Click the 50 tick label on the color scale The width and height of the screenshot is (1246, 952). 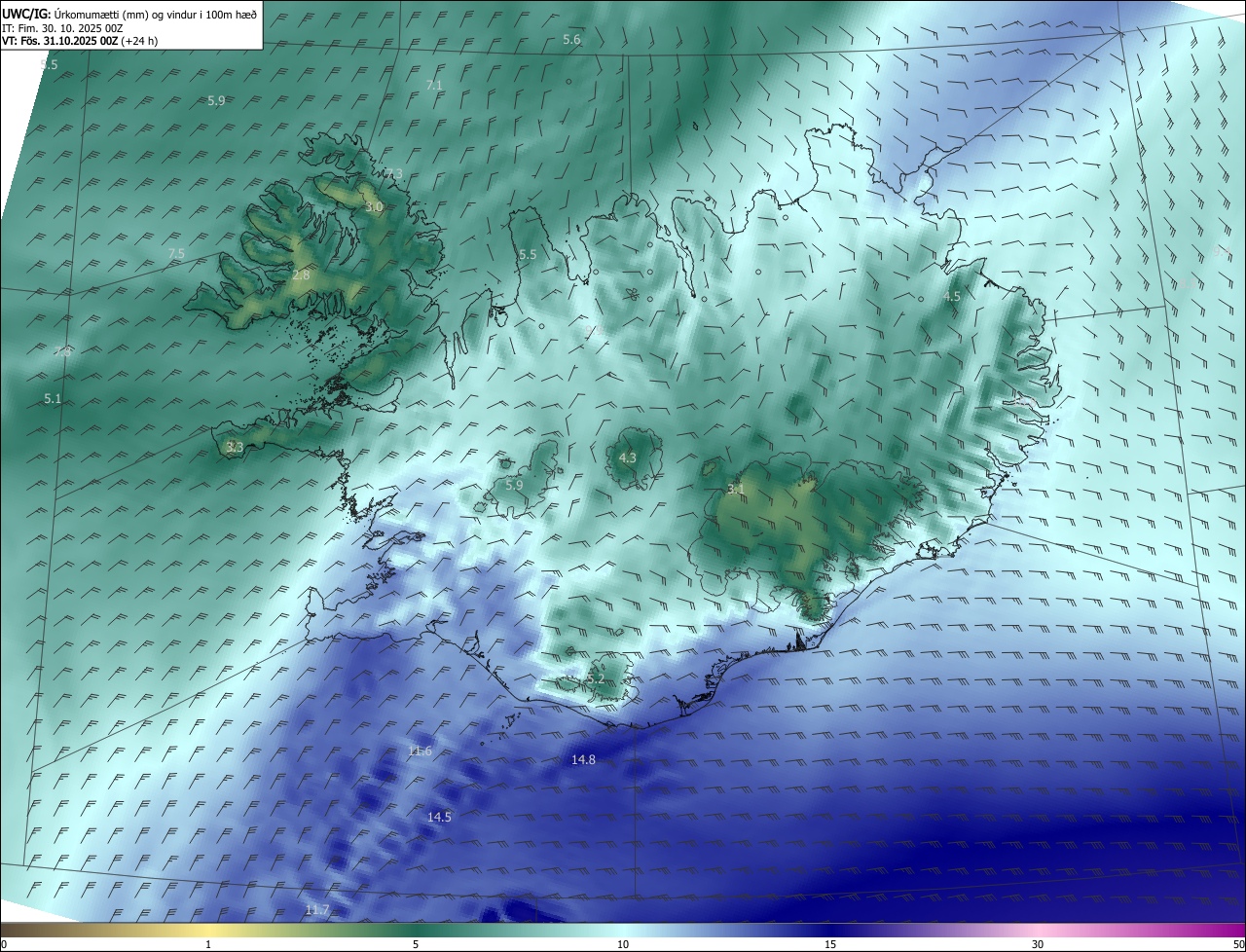pyautogui.click(x=1238, y=944)
